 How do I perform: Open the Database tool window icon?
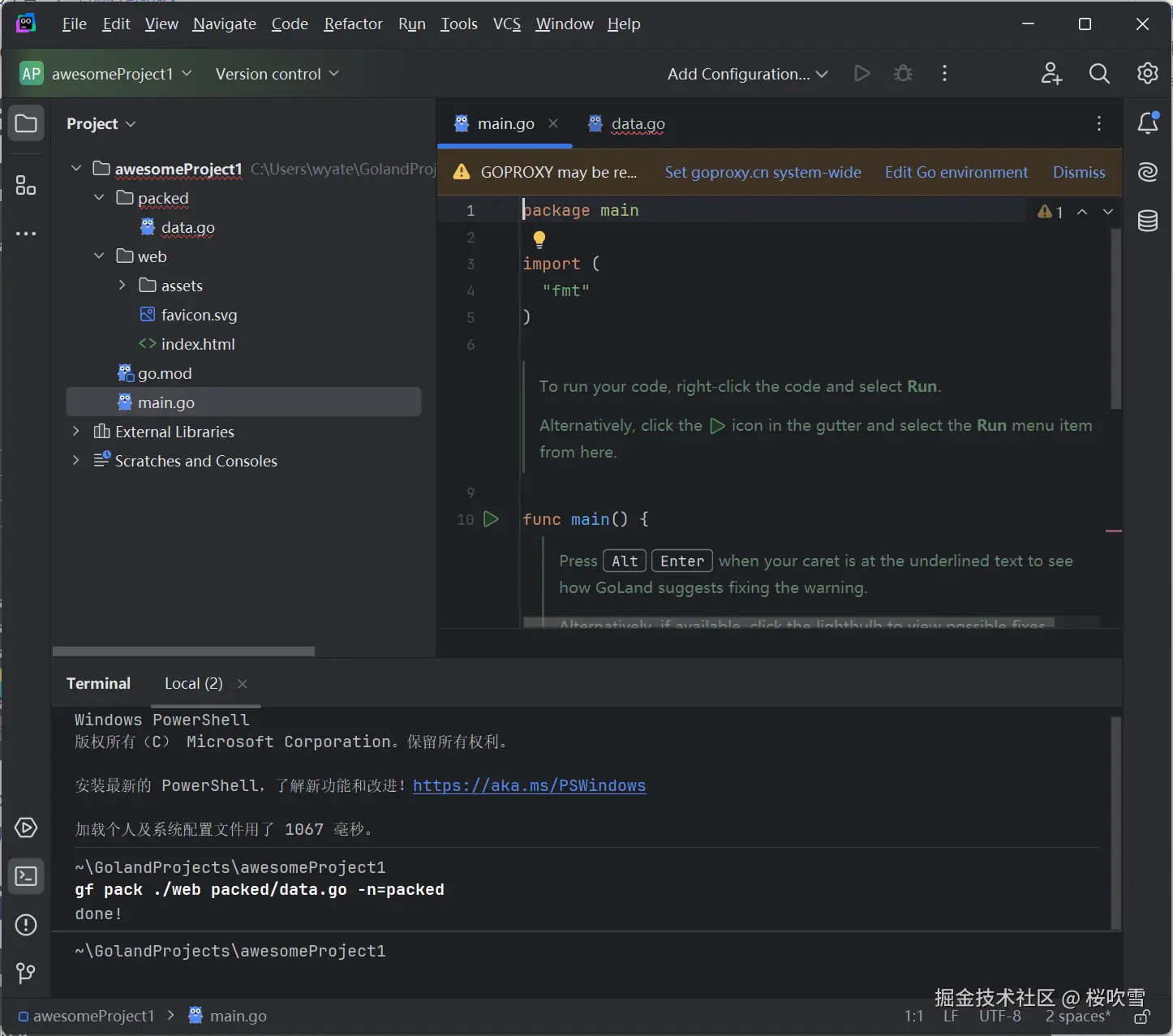1148,221
